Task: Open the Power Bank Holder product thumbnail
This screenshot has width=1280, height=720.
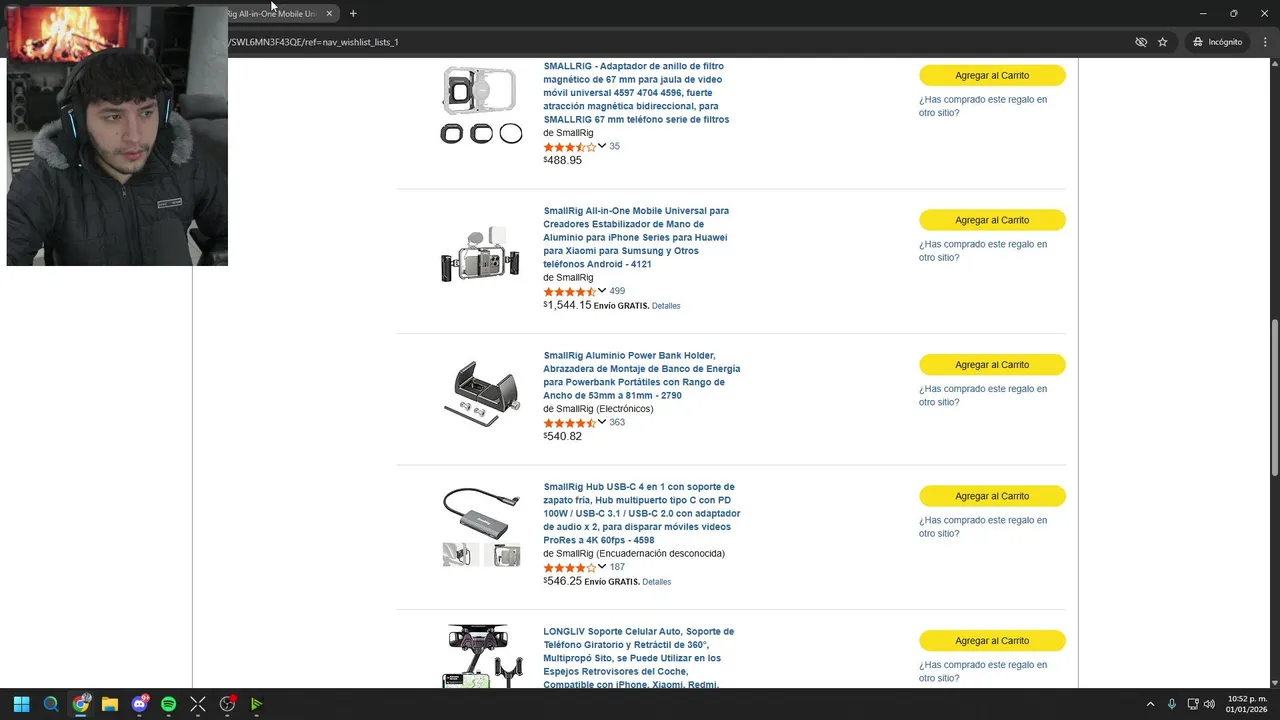Action: click(x=481, y=393)
